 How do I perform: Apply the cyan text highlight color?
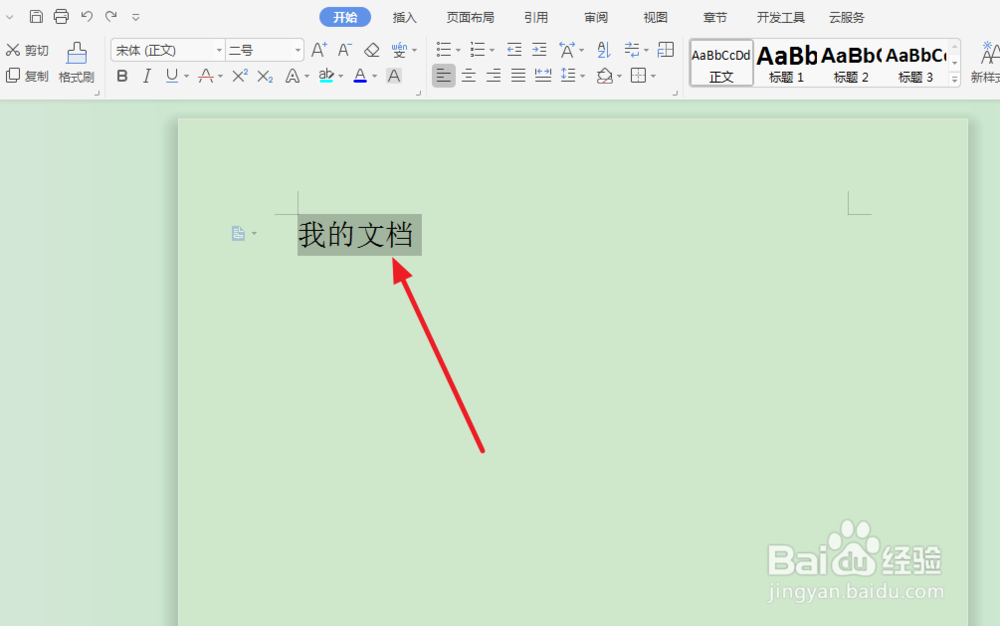coord(326,76)
